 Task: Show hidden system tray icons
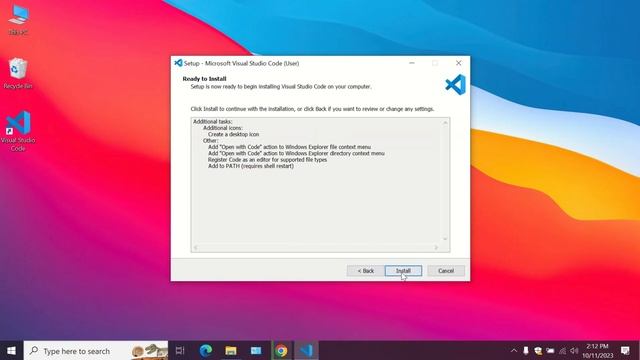513,351
